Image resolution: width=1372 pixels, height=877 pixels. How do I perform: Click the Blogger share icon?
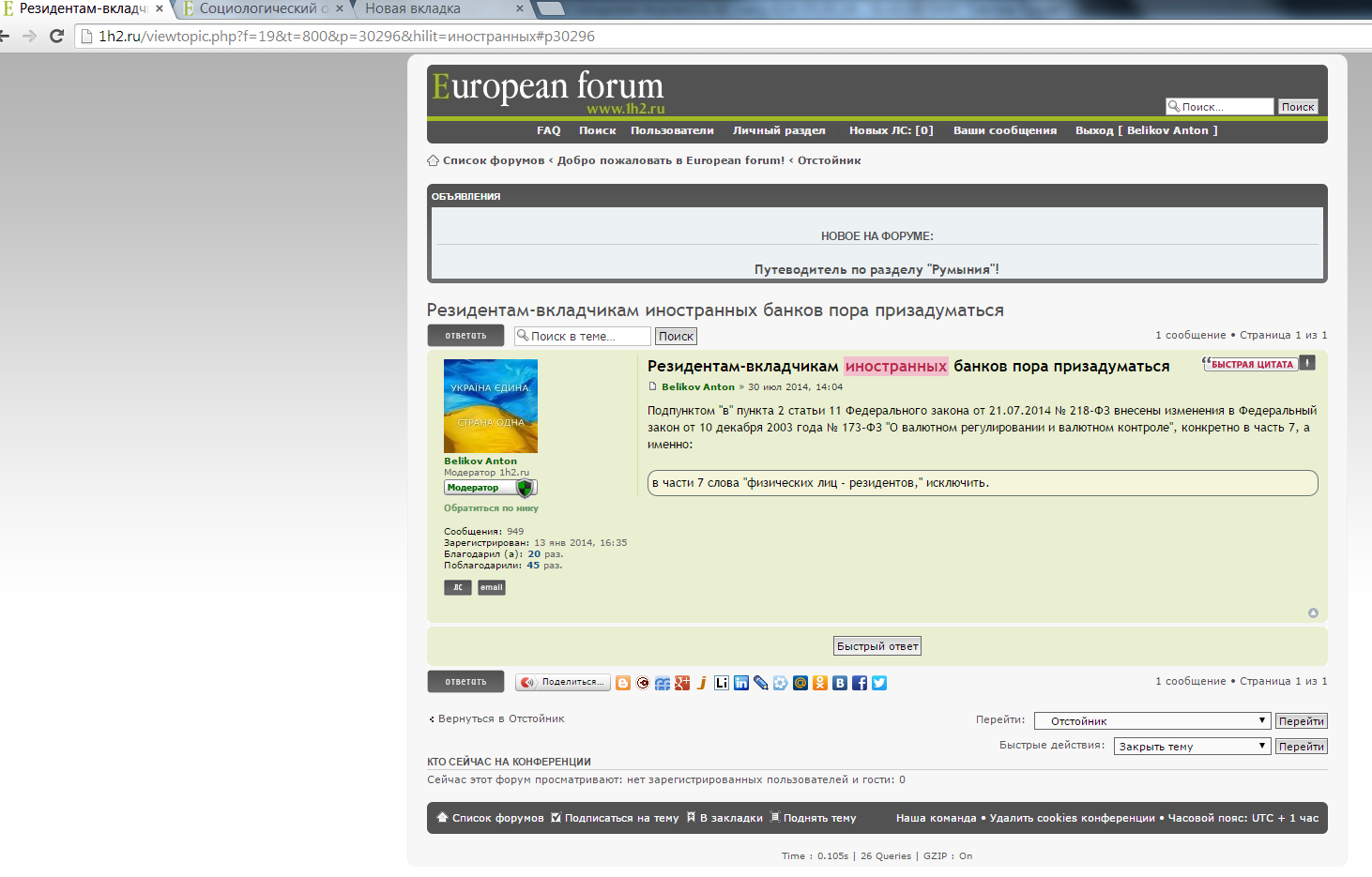click(x=623, y=683)
